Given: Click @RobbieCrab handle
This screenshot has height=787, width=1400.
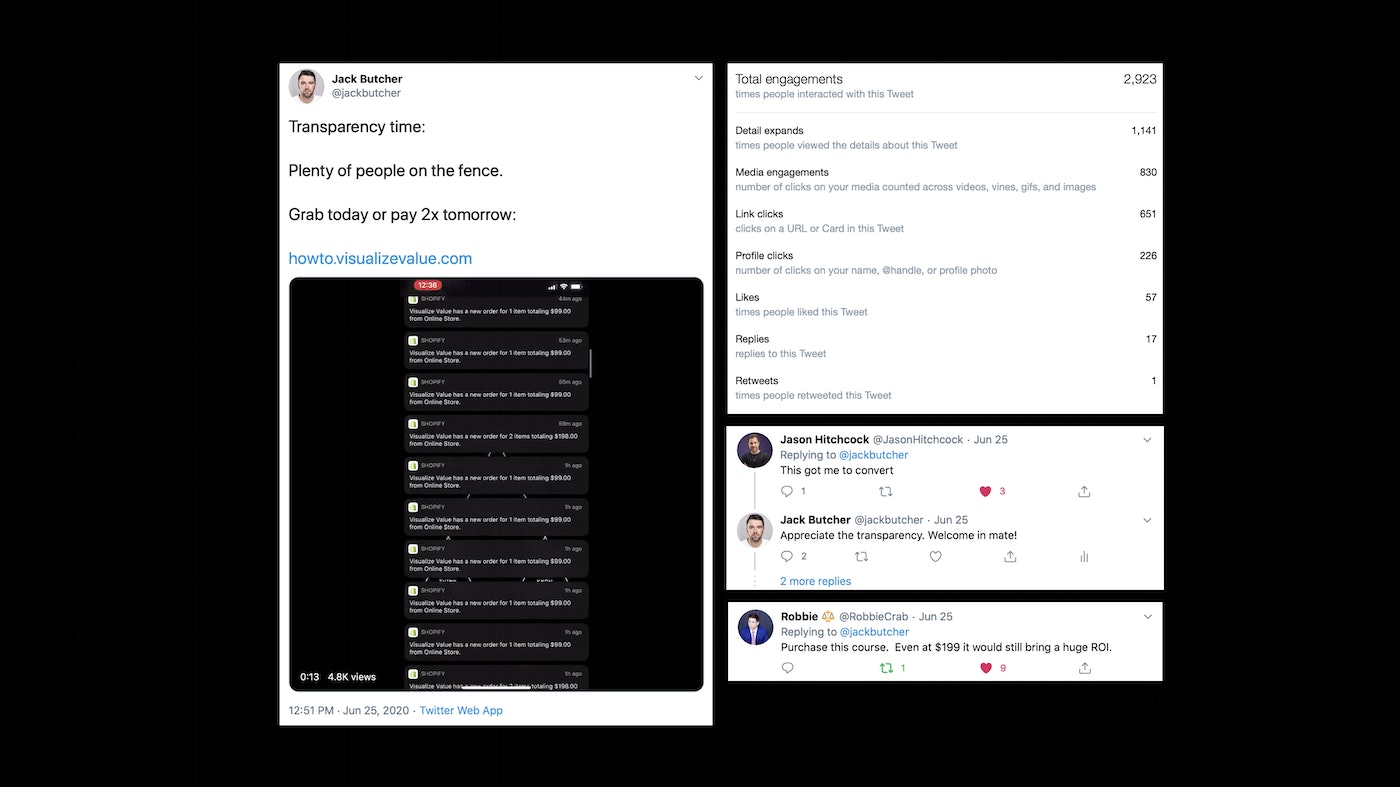Looking at the screenshot, I should (873, 617).
